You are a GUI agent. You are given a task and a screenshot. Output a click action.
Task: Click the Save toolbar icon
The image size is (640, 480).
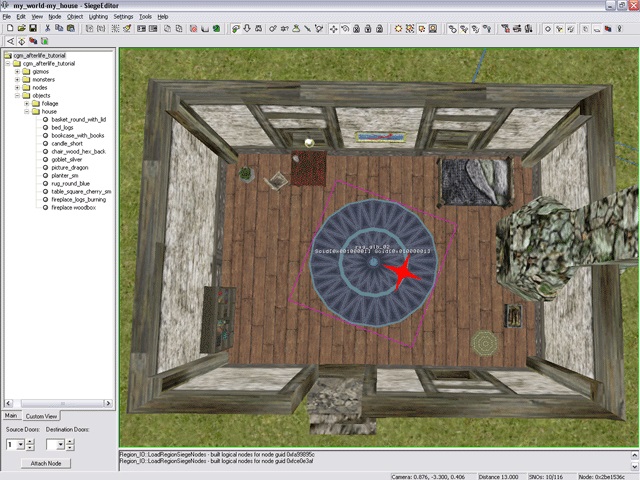tap(33, 28)
